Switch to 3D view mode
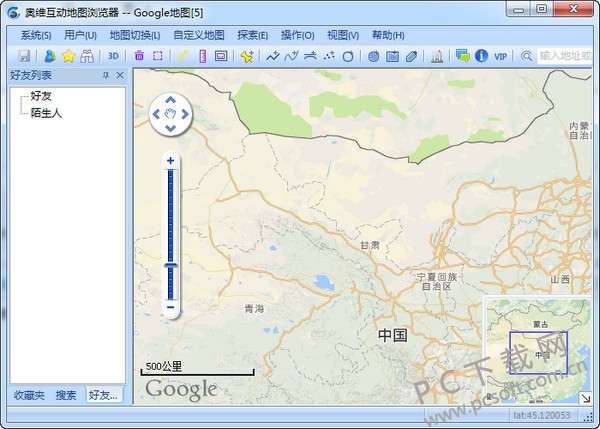The width and height of the screenshot is (600, 429). 113,56
